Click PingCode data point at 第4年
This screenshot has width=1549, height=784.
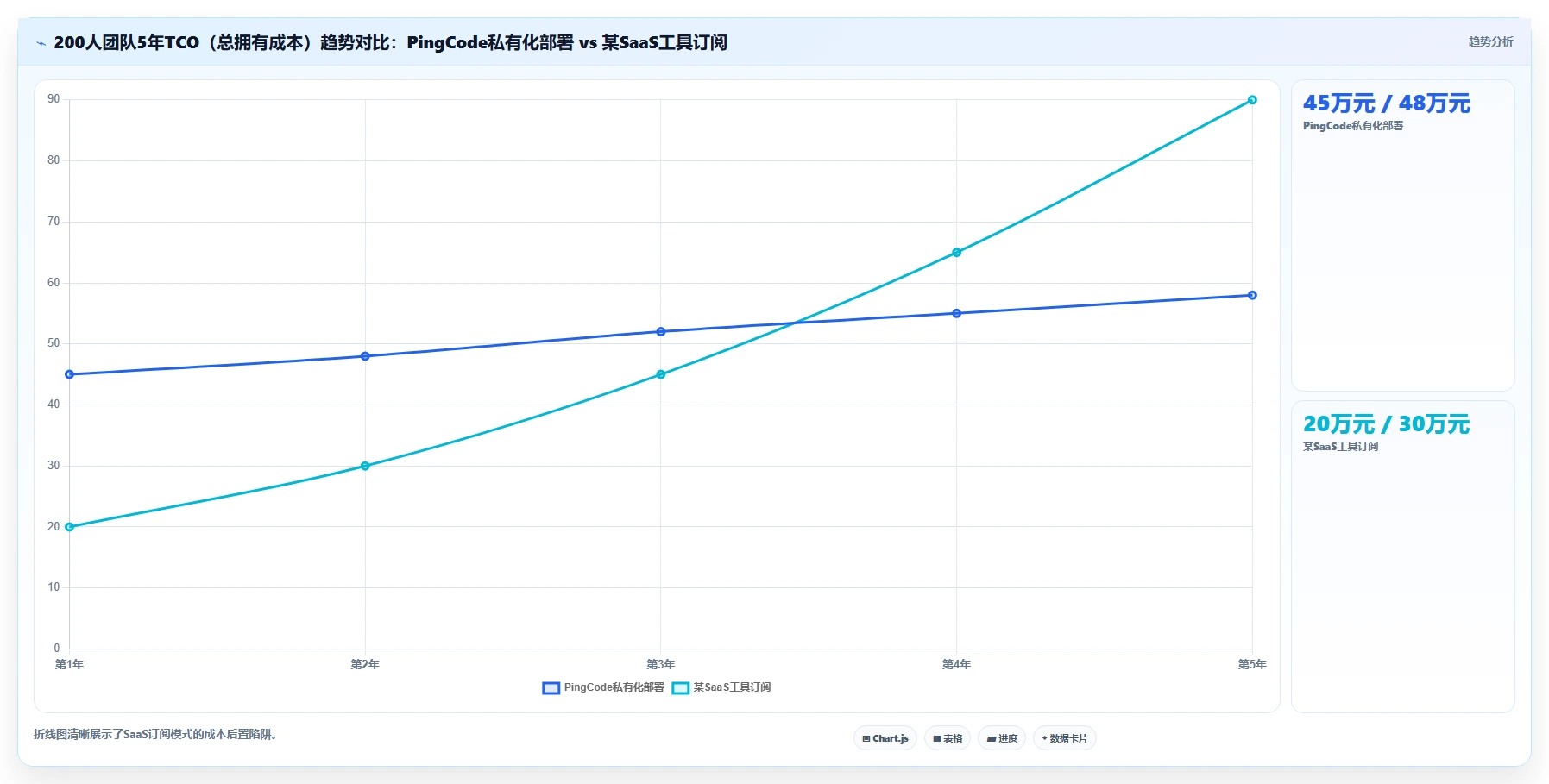(x=957, y=313)
